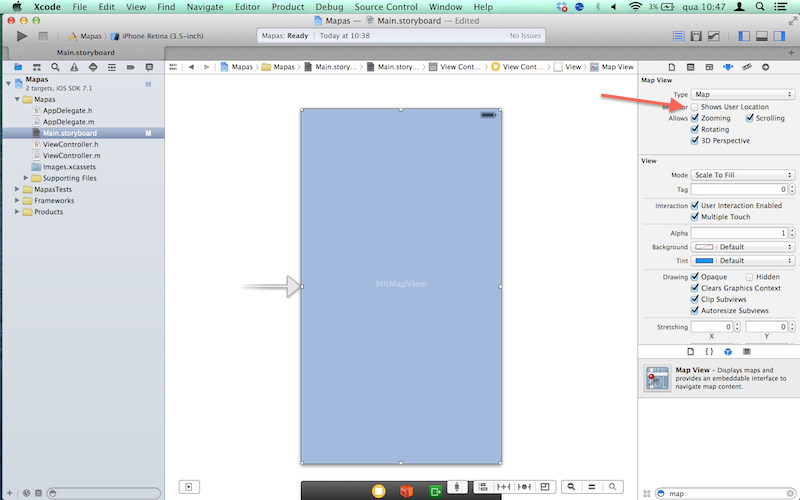Open the Quick Help inspector
This screenshot has height=500, width=800.
tap(690, 67)
